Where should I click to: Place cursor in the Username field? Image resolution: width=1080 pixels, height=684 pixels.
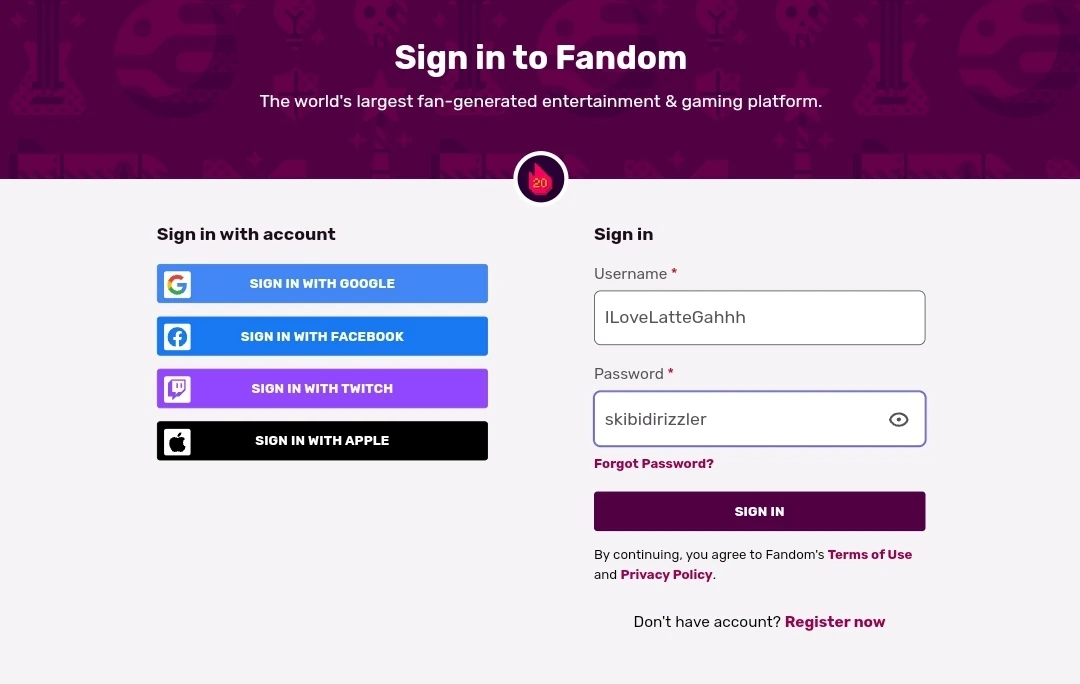759,317
